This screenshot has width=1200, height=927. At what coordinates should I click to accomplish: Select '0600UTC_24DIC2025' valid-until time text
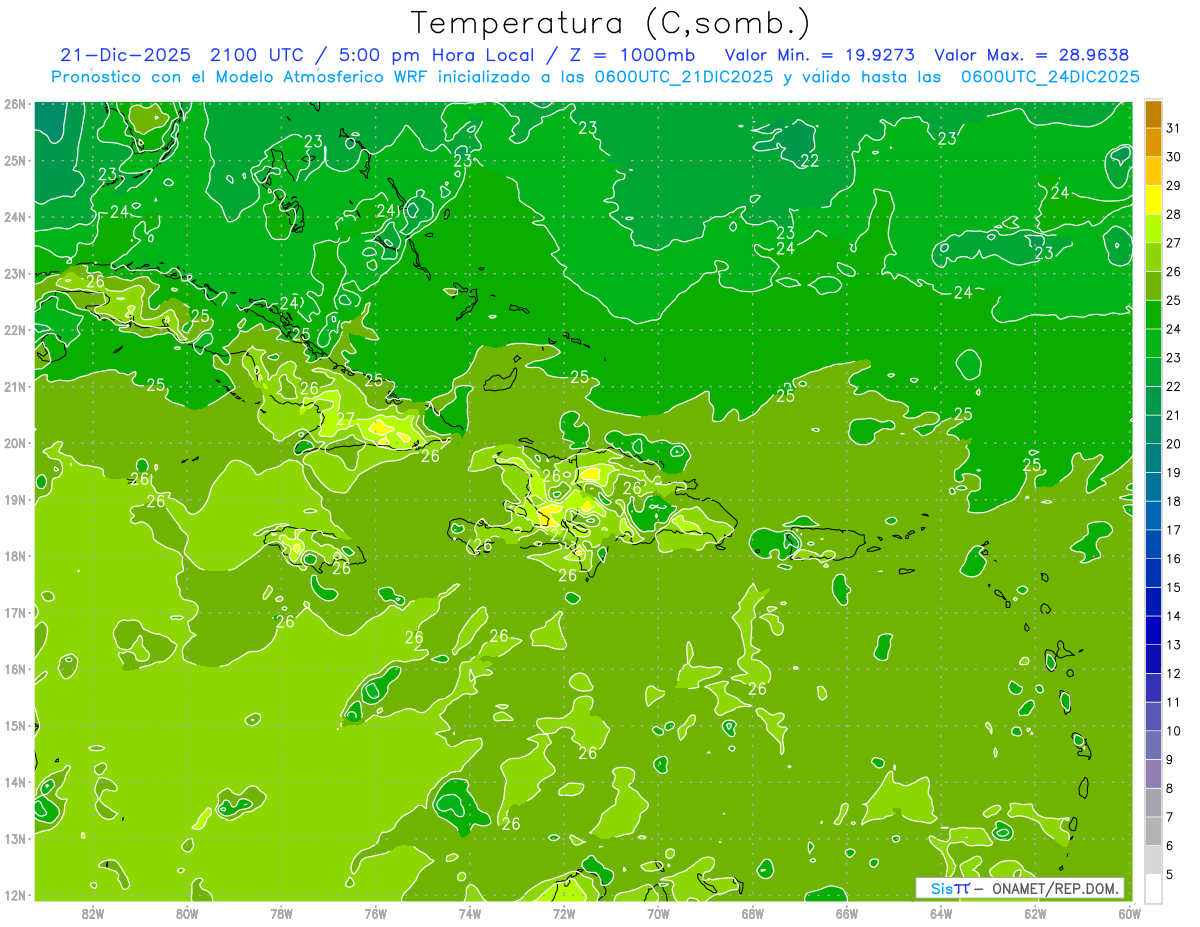click(x=1050, y=76)
